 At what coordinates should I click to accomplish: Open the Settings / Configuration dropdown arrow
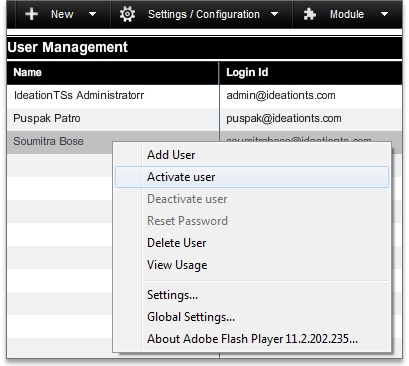tap(274, 14)
